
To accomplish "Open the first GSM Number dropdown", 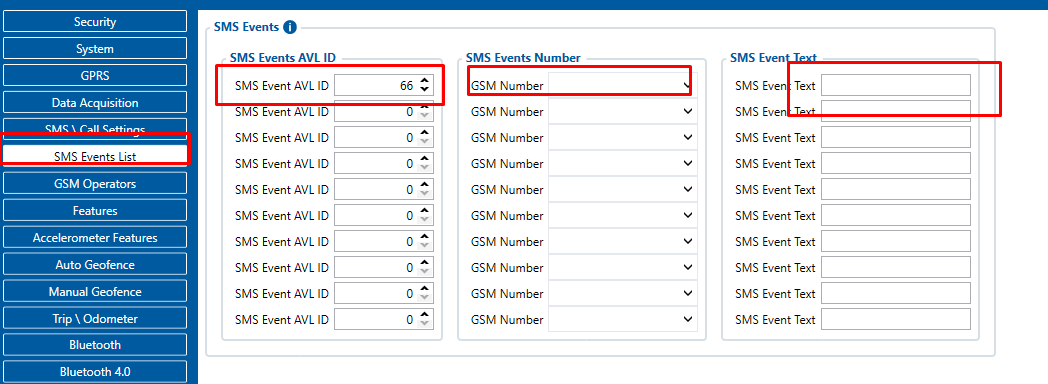I will point(622,85).
